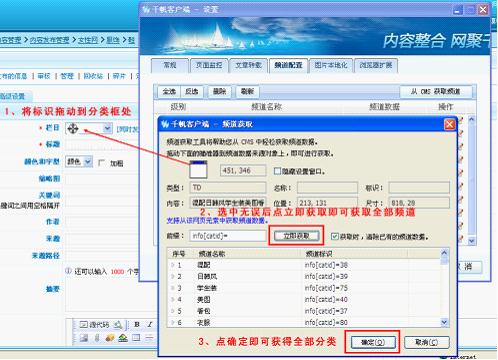Toggle Italic in the editor toolbar
Screen dimensions: 498x360
150,325
